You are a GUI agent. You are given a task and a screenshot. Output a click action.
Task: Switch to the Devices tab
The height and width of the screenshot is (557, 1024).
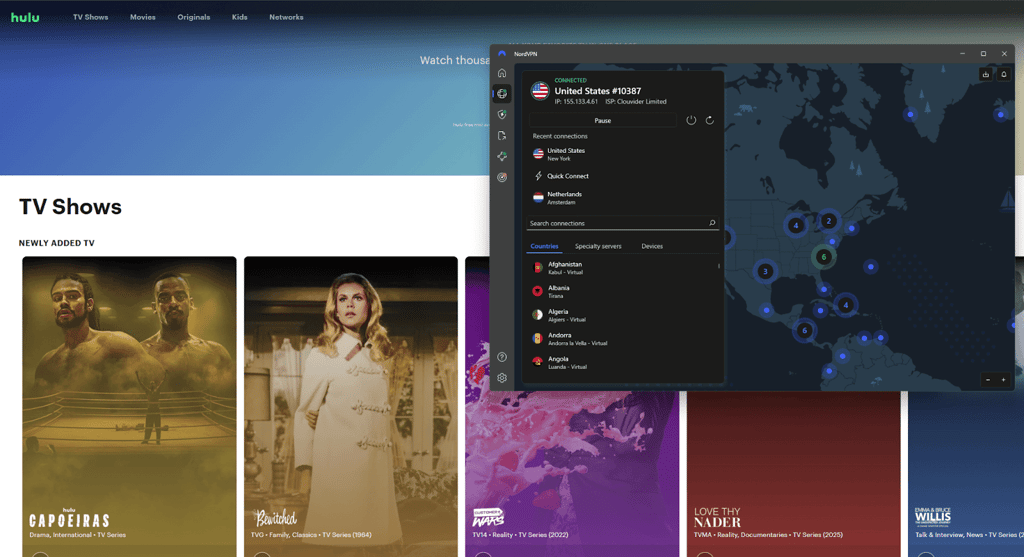point(652,246)
